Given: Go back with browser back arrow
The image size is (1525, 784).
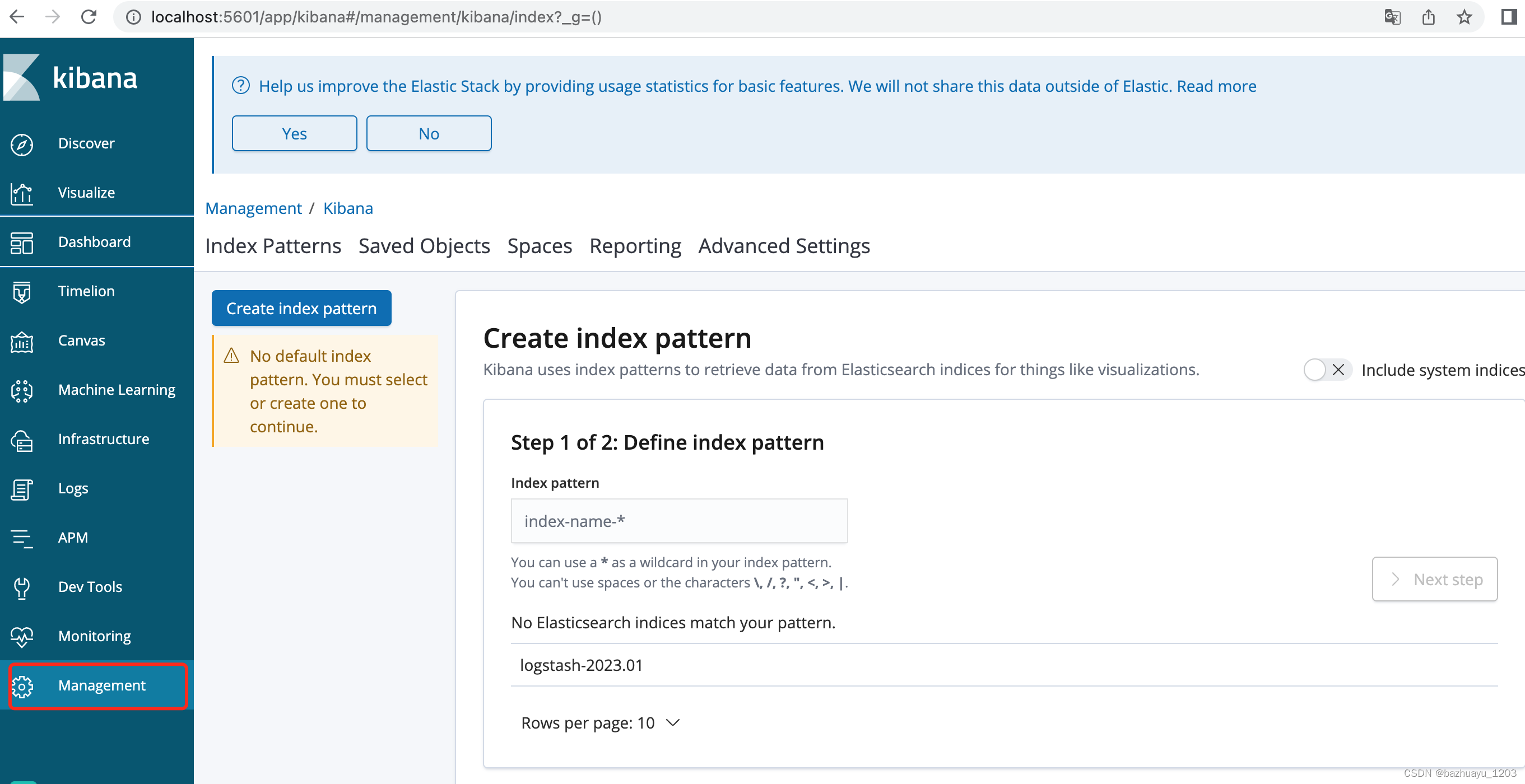Looking at the screenshot, I should [17, 17].
